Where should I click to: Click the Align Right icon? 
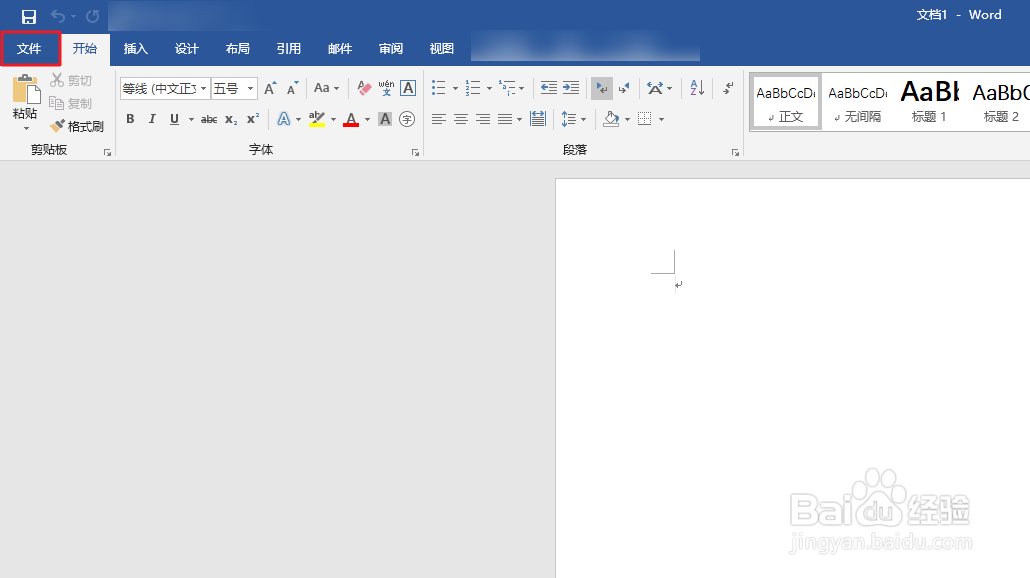(x=483, y=119)
